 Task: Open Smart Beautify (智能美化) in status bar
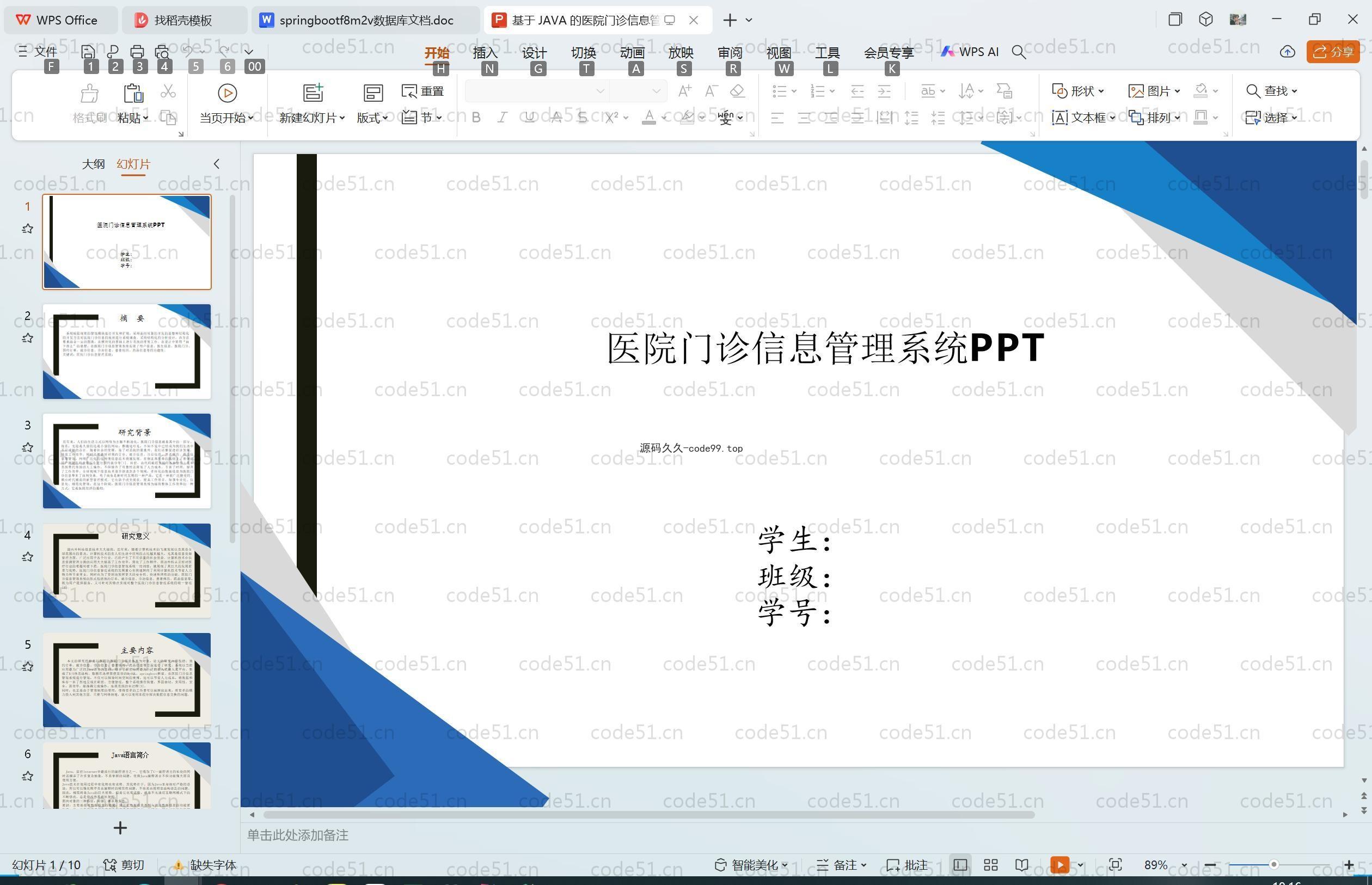pyautogui.click(x=751, y=865)
